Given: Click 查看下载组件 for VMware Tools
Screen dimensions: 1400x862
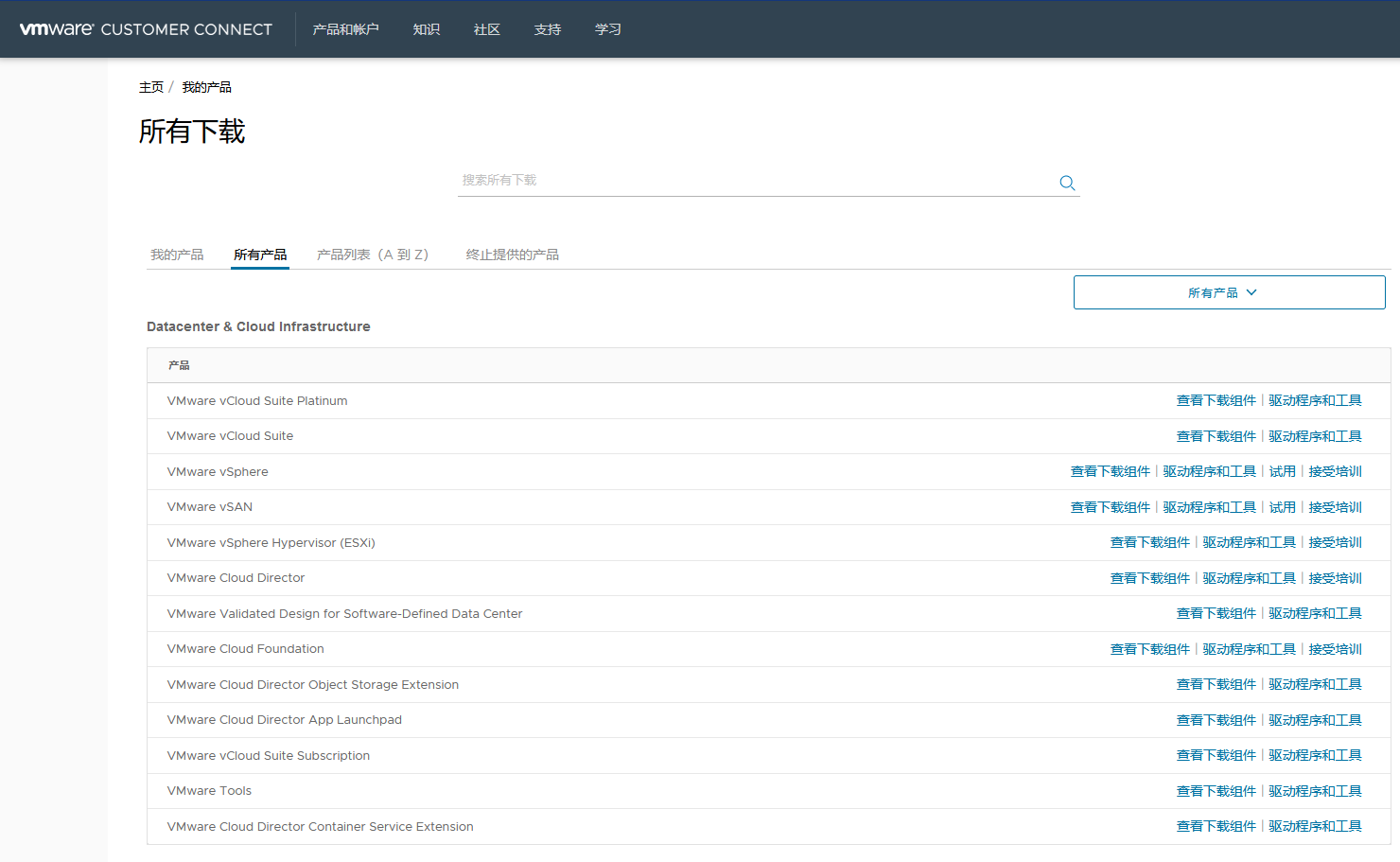Looking at the screenshot, I should pyautogui.click(x=1216, y=791).
